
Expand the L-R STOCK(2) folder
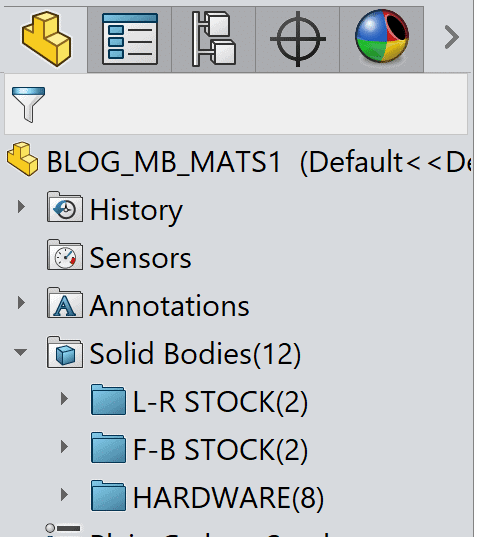(64, 399)
